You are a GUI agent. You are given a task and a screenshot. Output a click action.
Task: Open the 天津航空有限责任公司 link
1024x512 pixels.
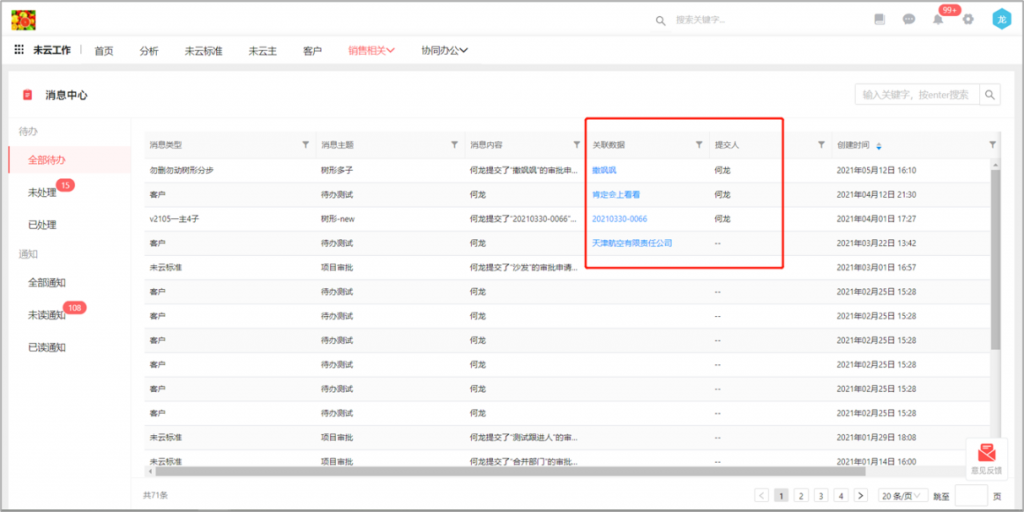point(632,242)
